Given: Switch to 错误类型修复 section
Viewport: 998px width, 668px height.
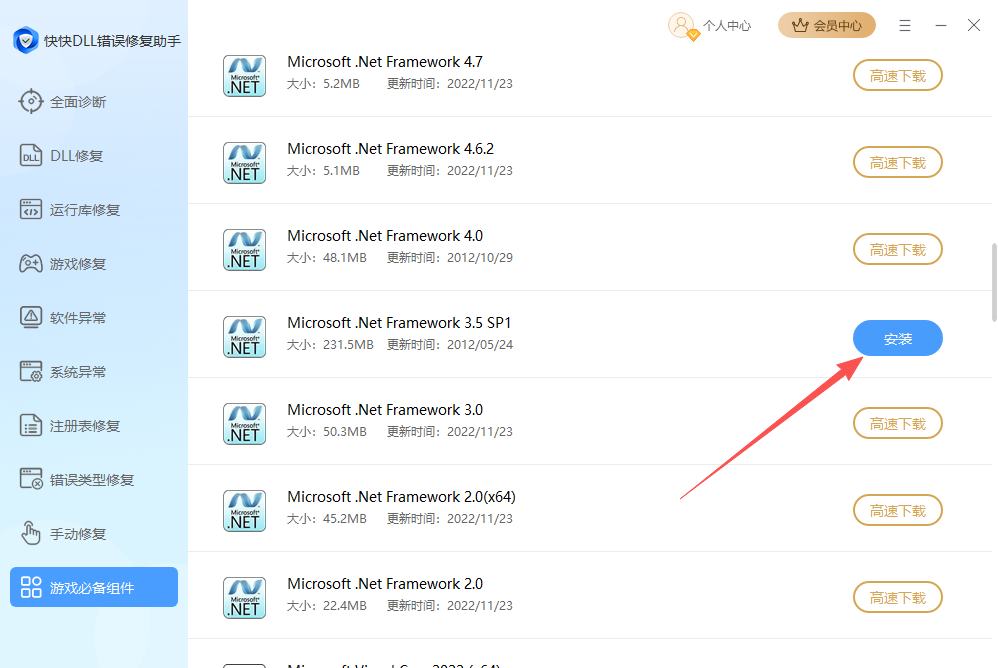Looking at the screenshot, I should tap(92, 480).
